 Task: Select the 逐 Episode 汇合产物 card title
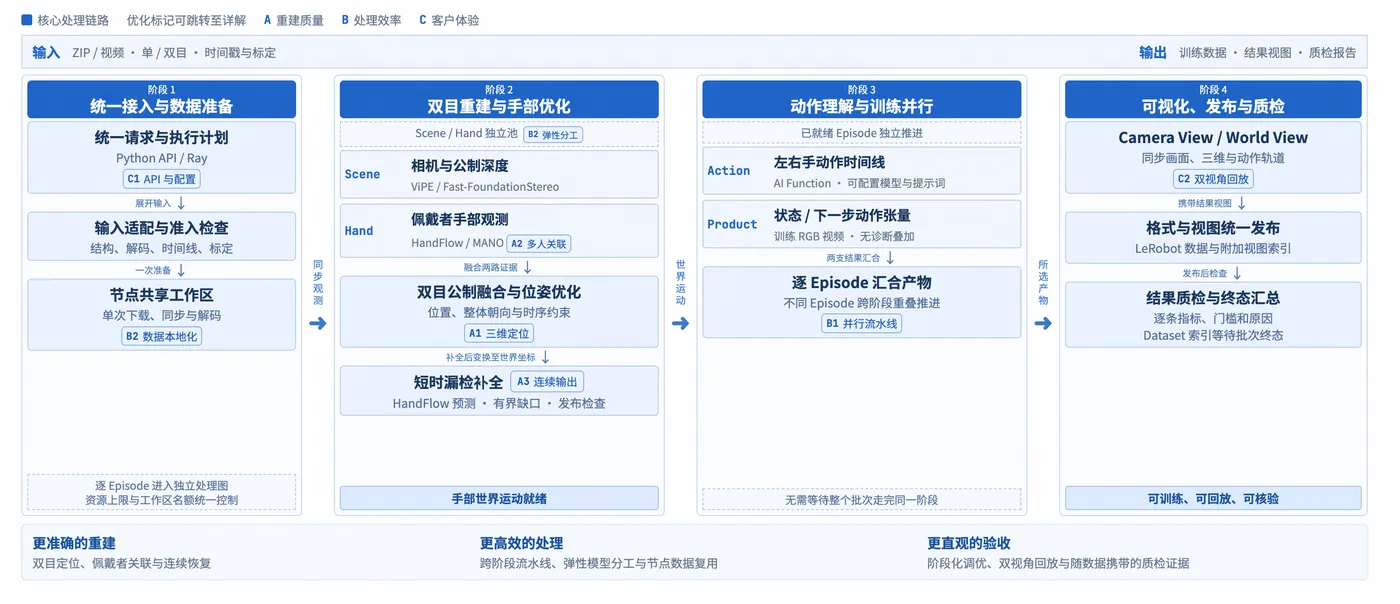tap(861, 282)
